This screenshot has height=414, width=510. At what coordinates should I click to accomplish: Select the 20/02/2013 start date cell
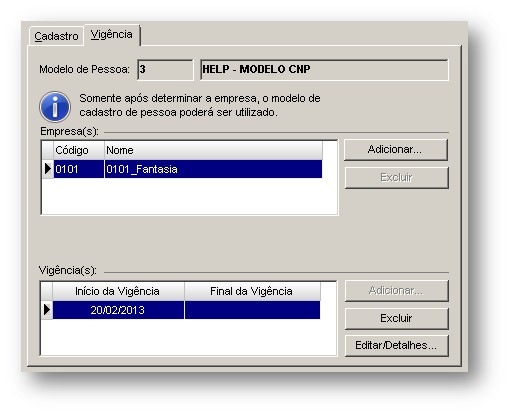118,310
